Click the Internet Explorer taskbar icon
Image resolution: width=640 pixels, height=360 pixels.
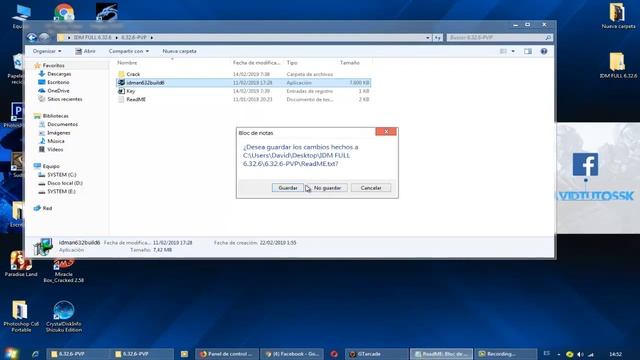pyautogui.click(x=35, y=354)
